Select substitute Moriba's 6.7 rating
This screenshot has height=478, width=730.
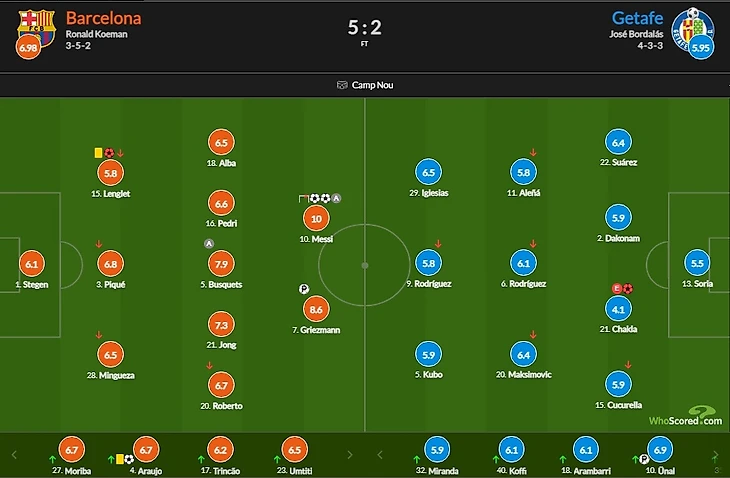(71, 450)
